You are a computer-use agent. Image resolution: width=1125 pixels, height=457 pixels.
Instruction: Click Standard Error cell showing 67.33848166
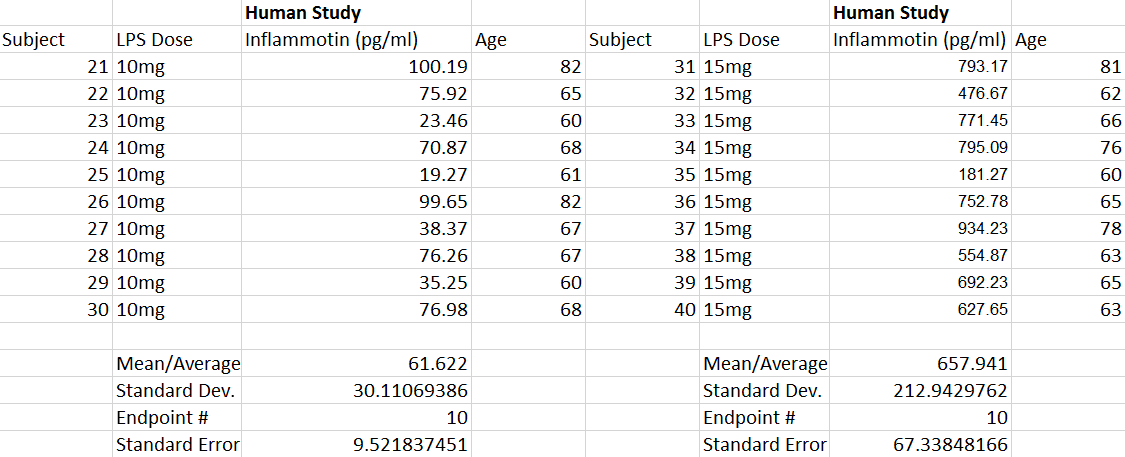tap(949, 445)
